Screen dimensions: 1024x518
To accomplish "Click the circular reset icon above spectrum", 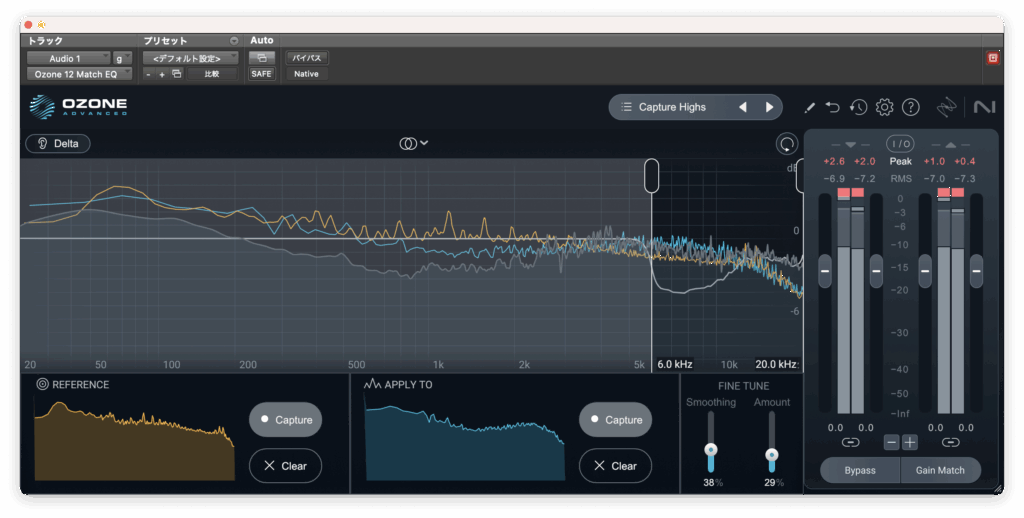I will (x=787, y=144).
